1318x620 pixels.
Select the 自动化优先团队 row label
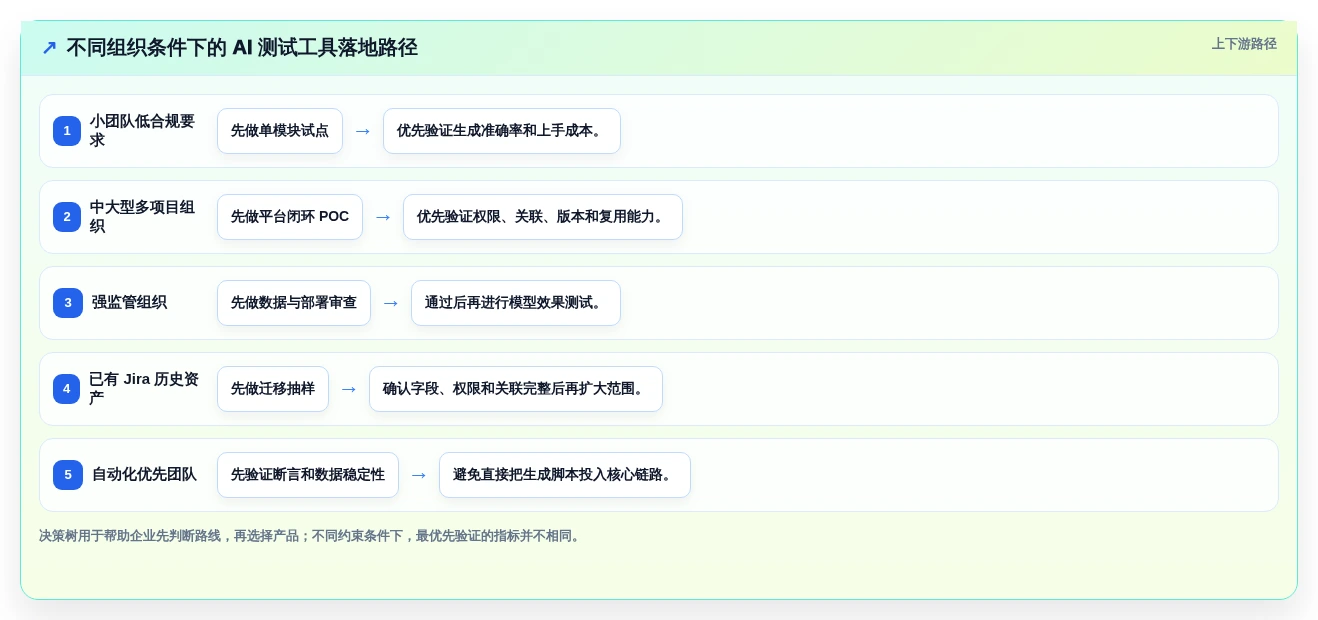[144, 475]
